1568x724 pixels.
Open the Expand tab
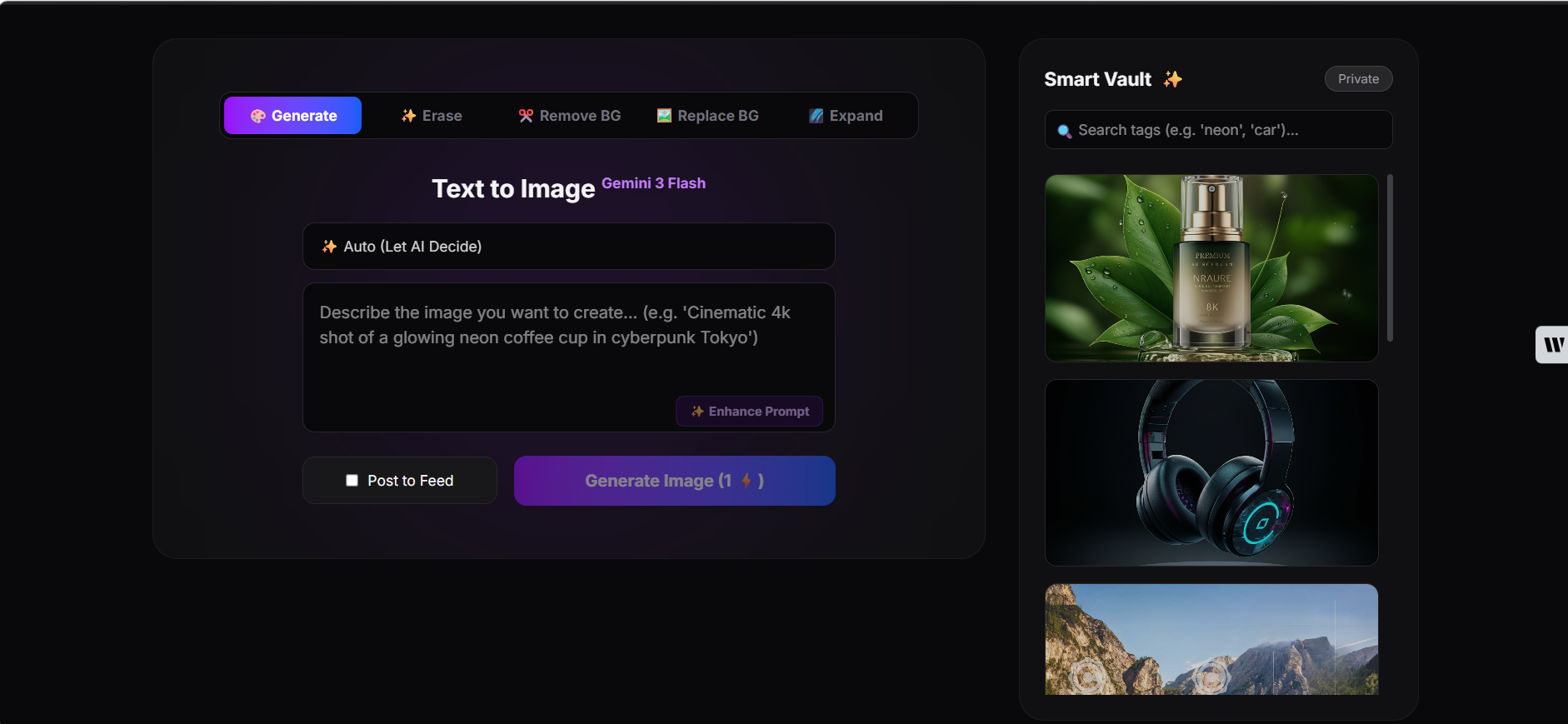pos(846,116)
